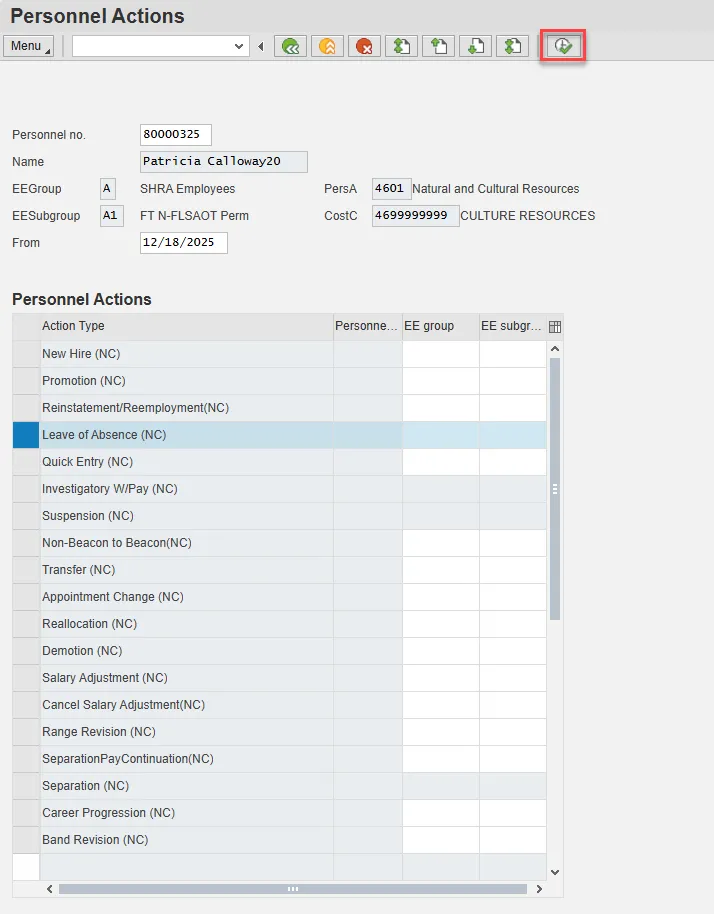Click the First page icon
This screenshot has width=714, height=914.
(x=402, y=46)
